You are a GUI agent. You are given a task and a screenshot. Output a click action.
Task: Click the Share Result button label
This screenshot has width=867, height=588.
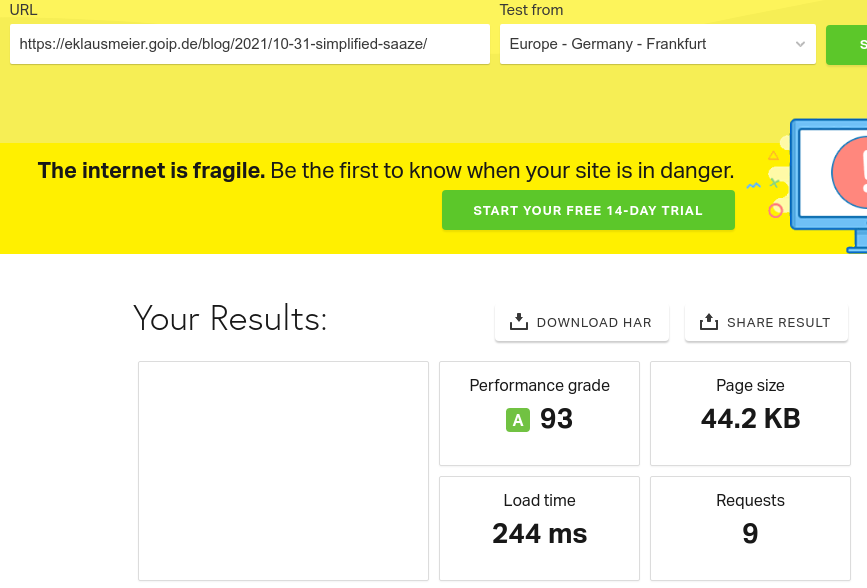tap(778, 323)
